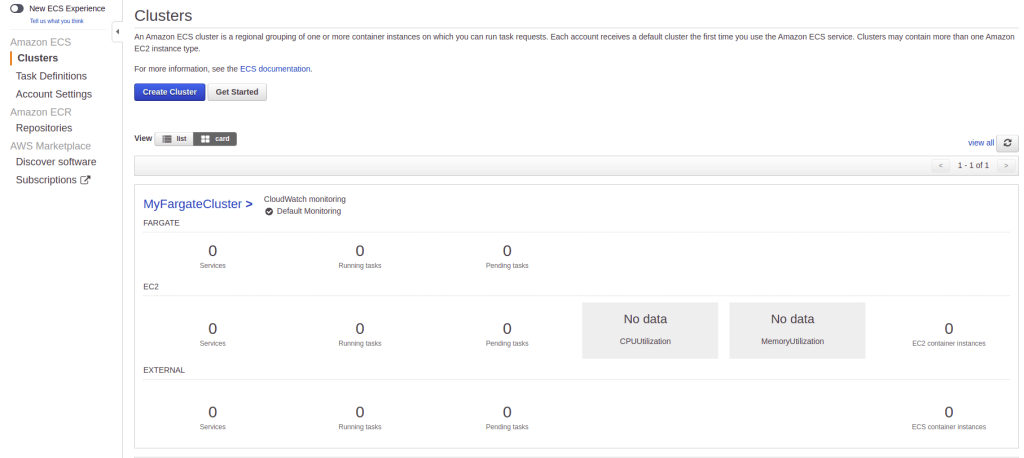The image size is (1024, 458).
Task: Open the ECS documentation link
Action: point(275,69)
